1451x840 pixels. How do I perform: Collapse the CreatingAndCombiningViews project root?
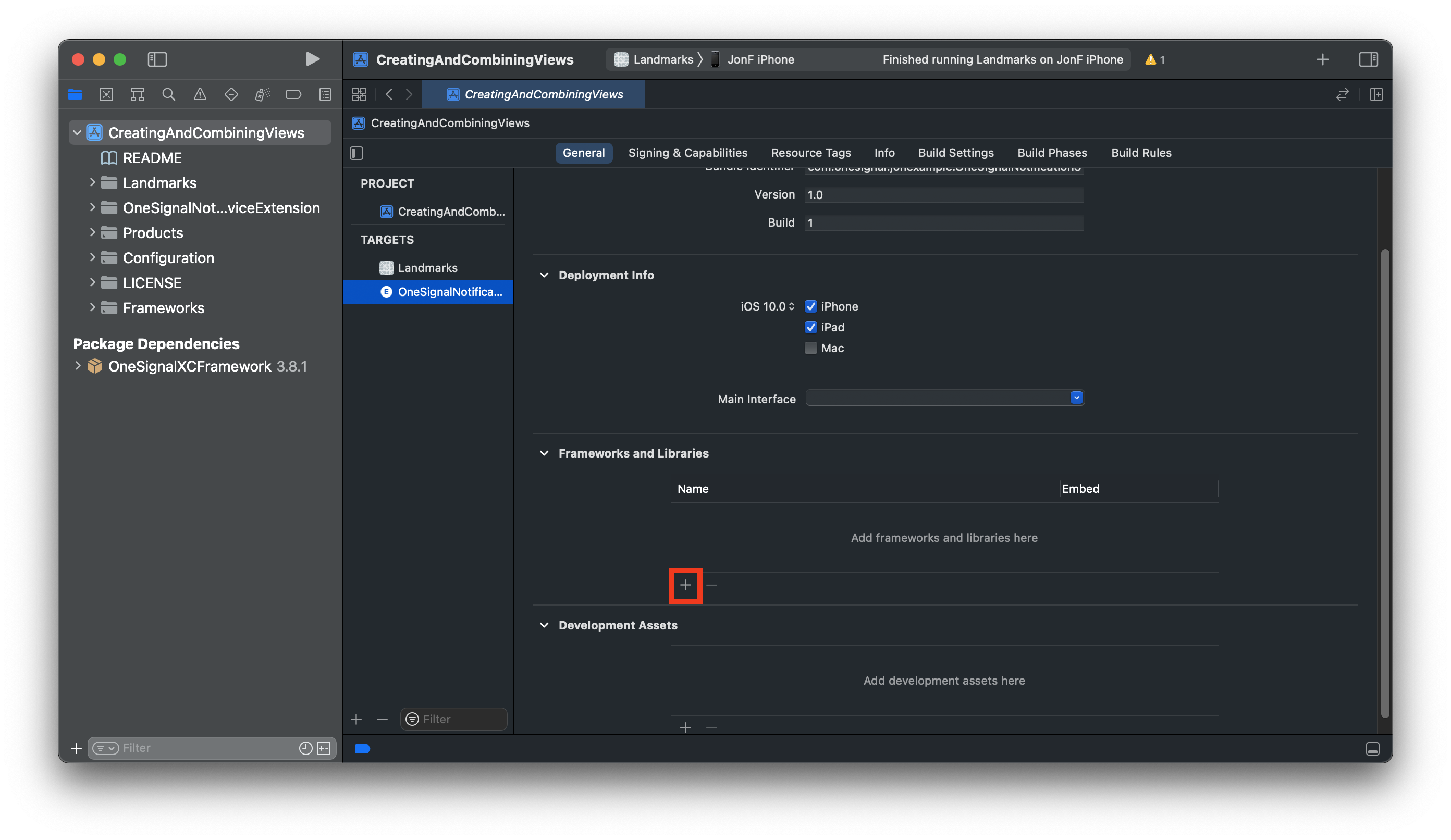tap(77, 133)
